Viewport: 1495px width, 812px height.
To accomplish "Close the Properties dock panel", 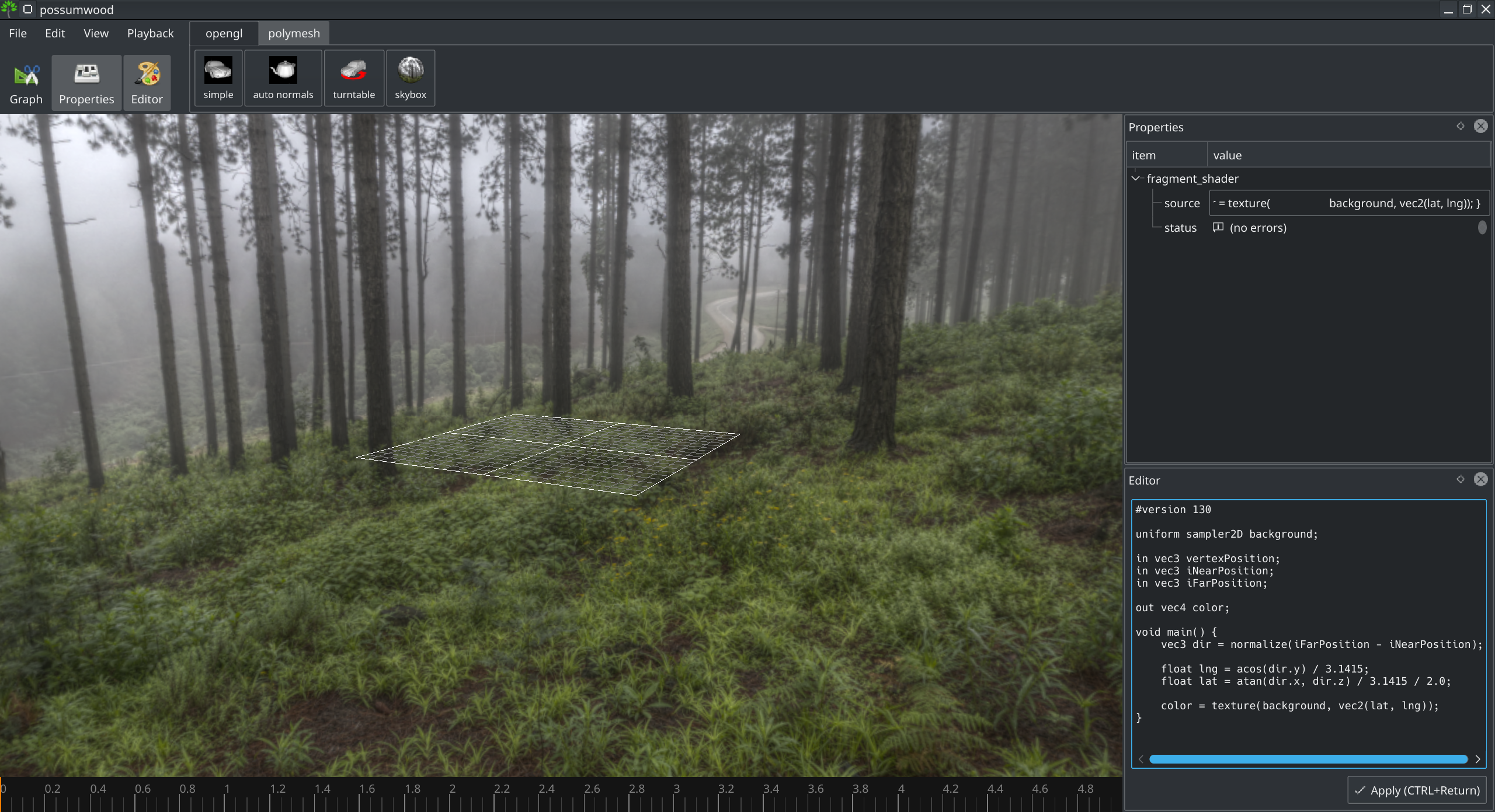I will click(1481, 126).
